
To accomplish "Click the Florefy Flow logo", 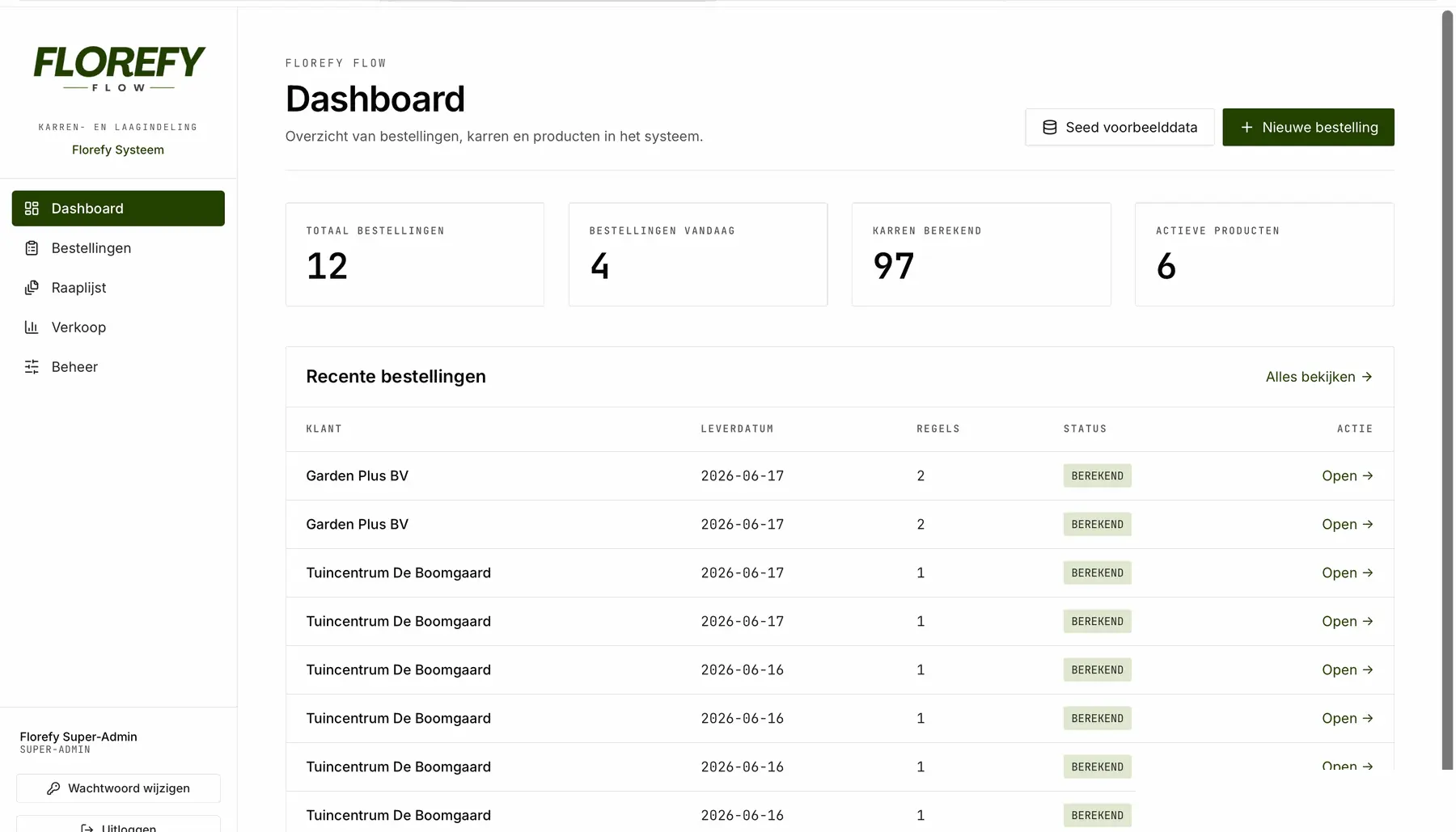I will click(119, 69).
